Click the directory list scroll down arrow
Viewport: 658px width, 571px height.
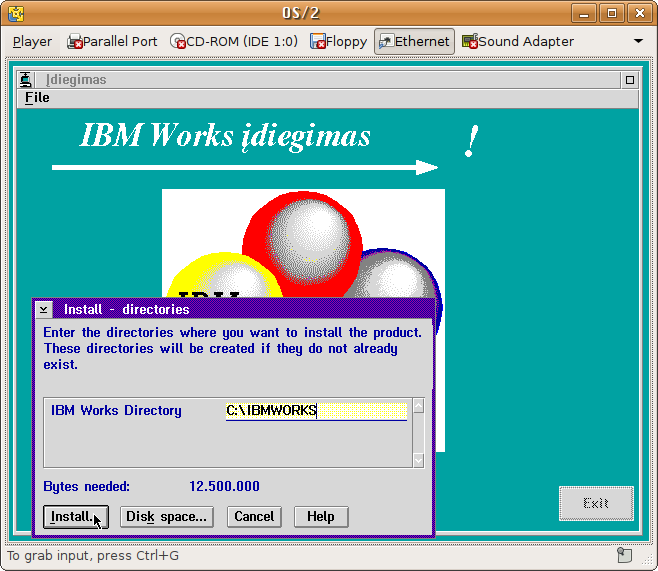pos(418,461)
